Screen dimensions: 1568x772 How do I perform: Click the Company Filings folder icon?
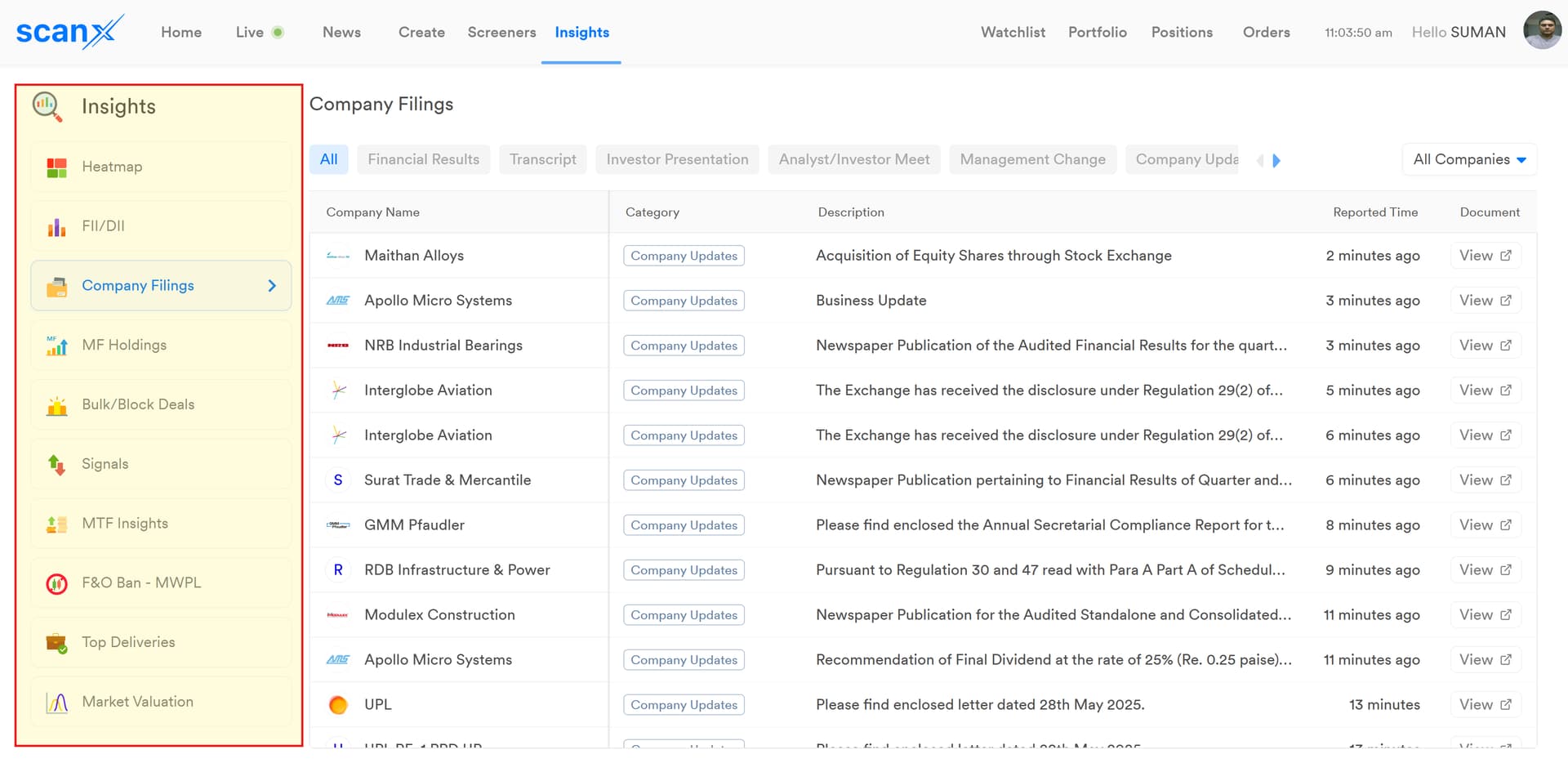click(56, 287)
